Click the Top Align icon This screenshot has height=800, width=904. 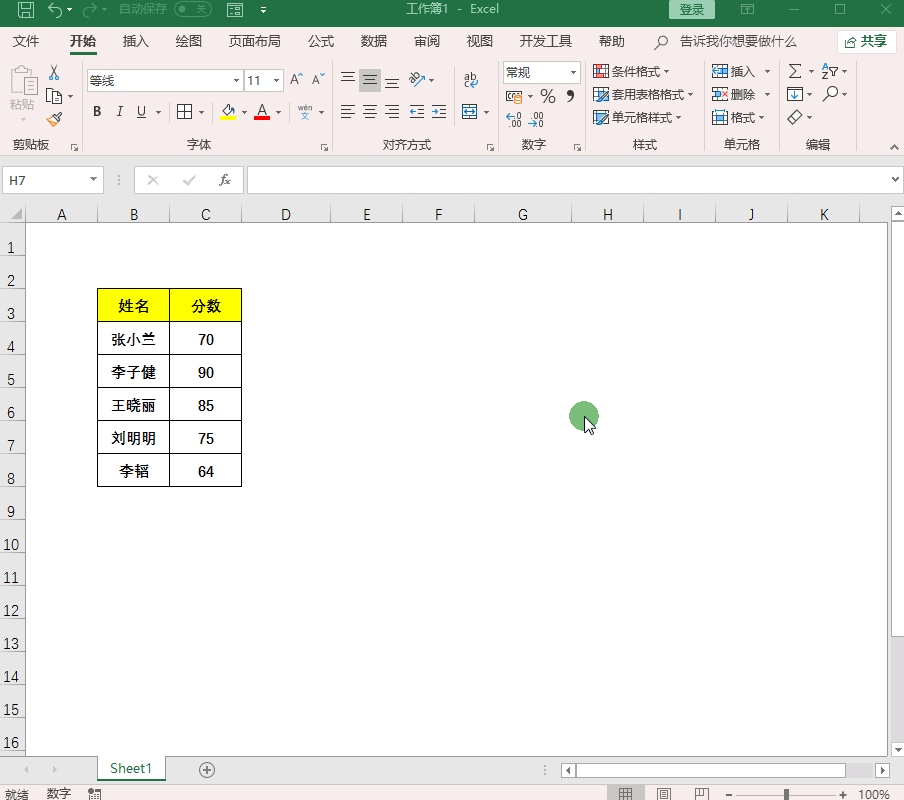tap(348, 80)
